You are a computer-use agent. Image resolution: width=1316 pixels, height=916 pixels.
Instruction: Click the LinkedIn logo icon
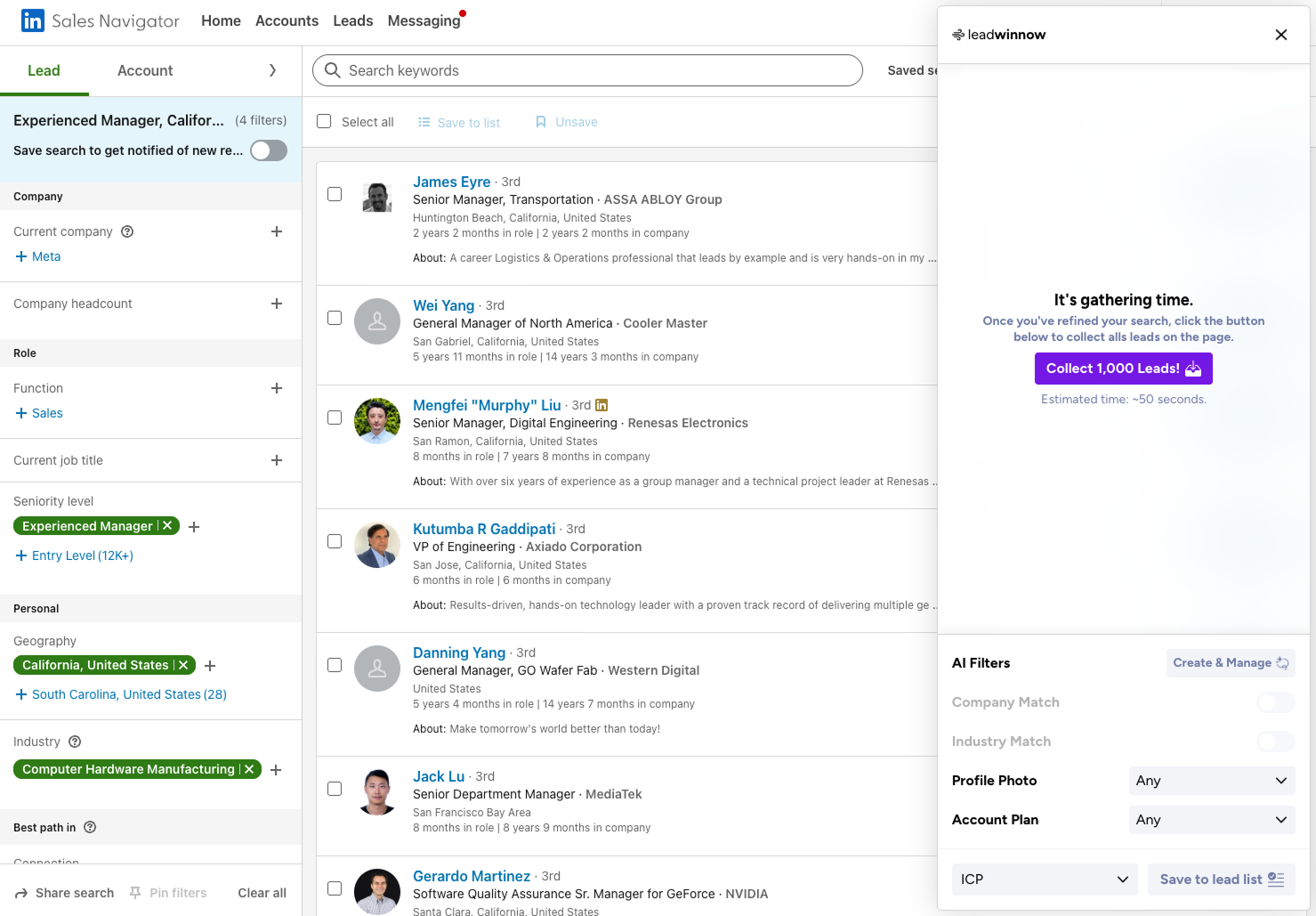(33, 20)
